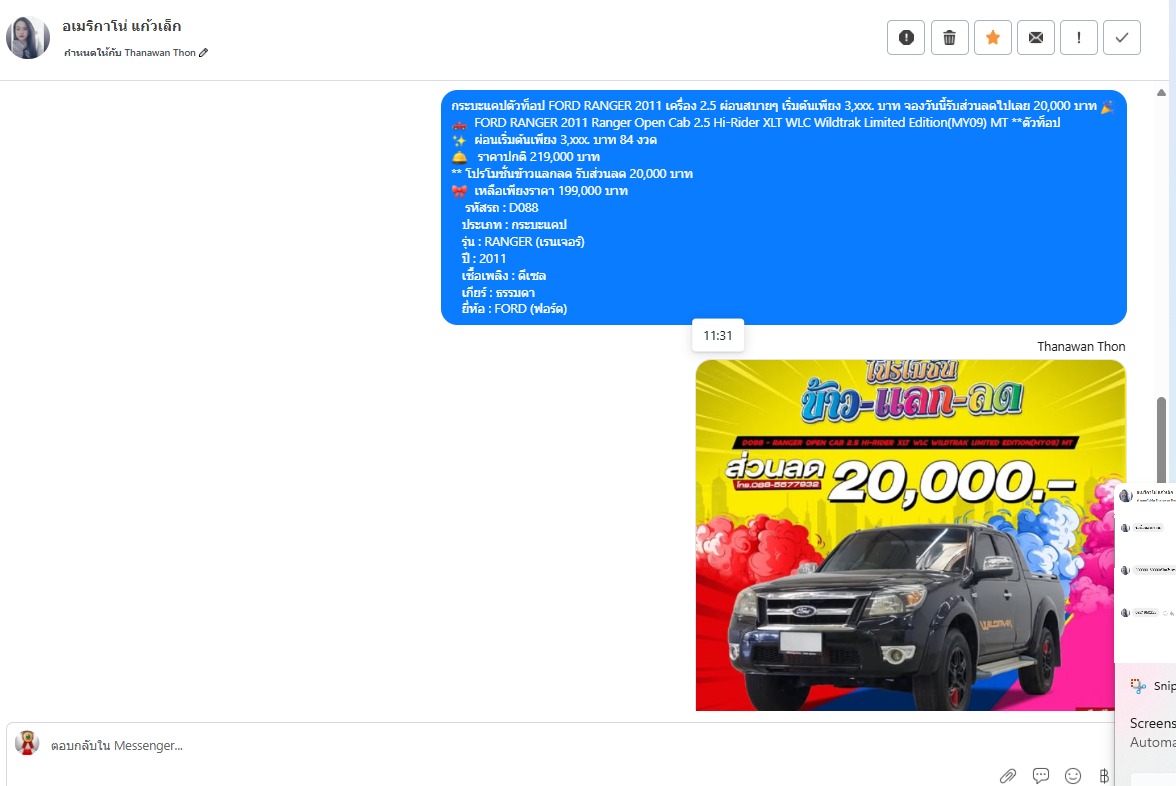The height and width of the screenshot is (786, 1176).
Task: Click the Baht payment icon
Action: 1104,776
